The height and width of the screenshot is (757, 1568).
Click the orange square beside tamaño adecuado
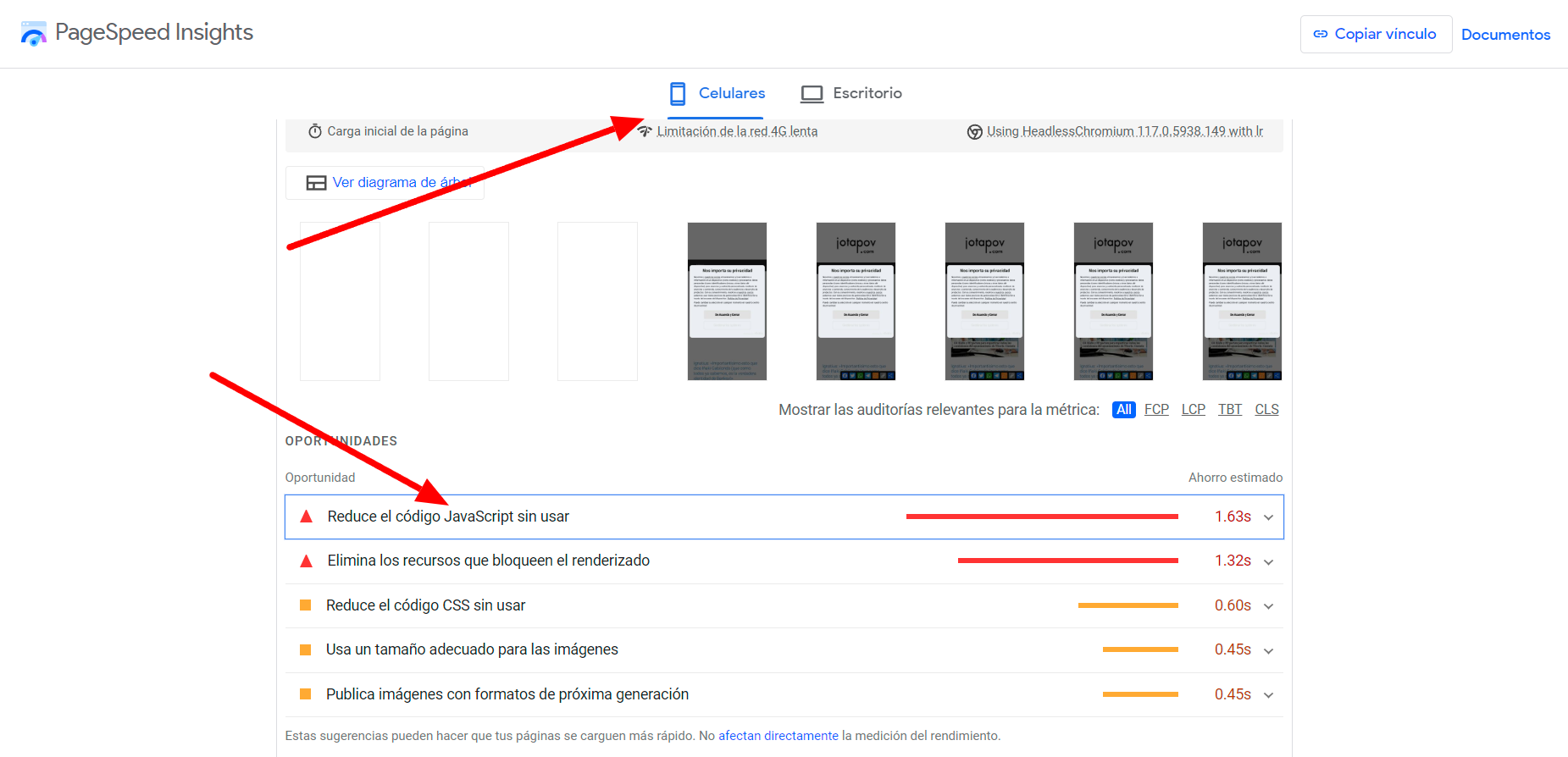pyautogui.click(x=306, y=649)
